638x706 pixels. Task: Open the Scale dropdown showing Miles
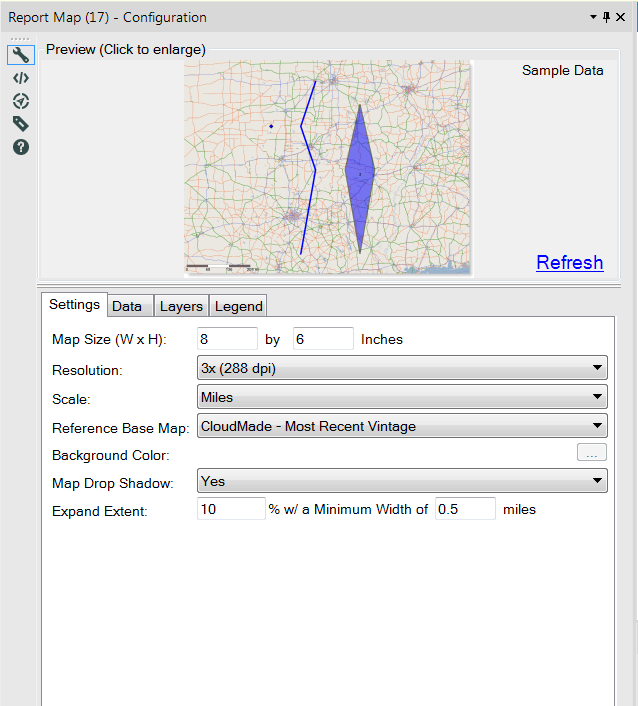402,397
